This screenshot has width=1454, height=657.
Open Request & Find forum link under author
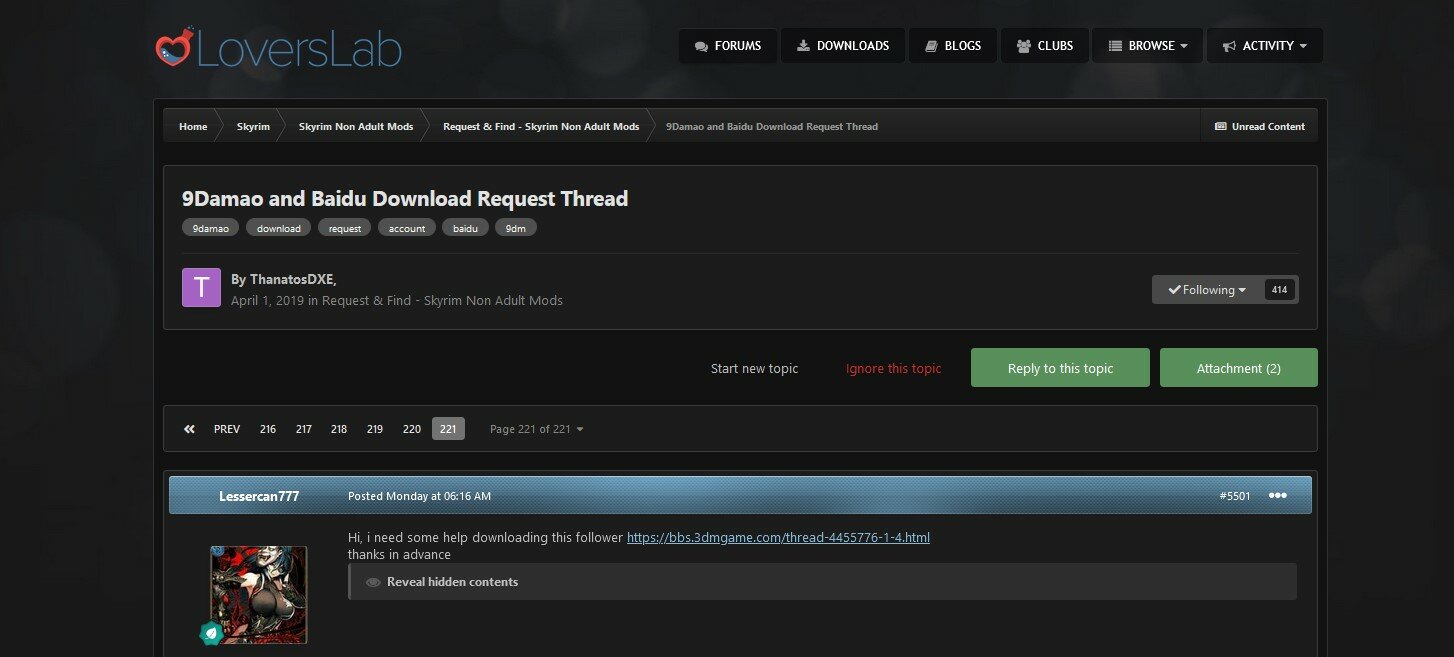coord(442,300)
